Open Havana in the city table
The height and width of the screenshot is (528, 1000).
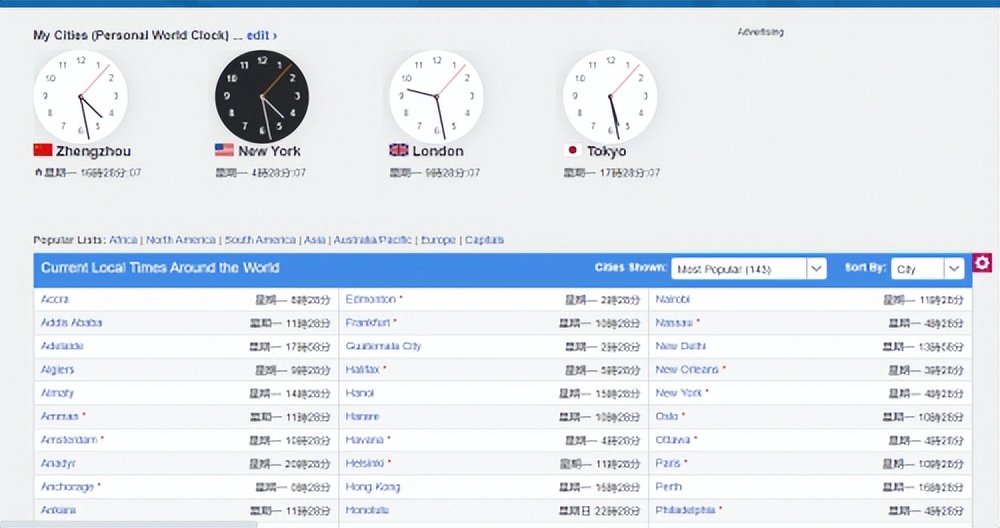364,440
